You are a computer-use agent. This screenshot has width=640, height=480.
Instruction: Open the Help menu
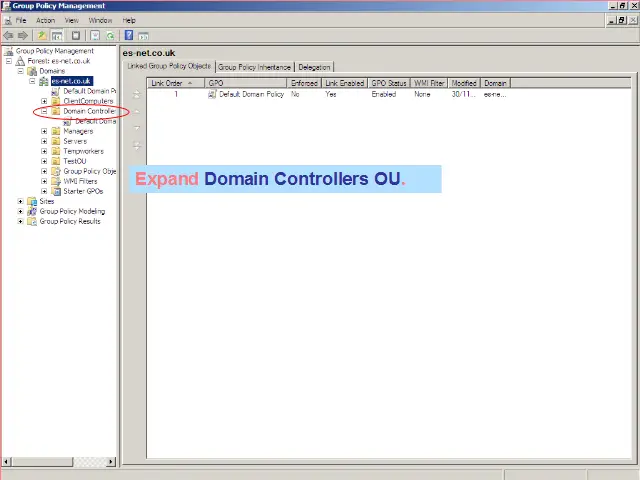click(x=129, y=20)
